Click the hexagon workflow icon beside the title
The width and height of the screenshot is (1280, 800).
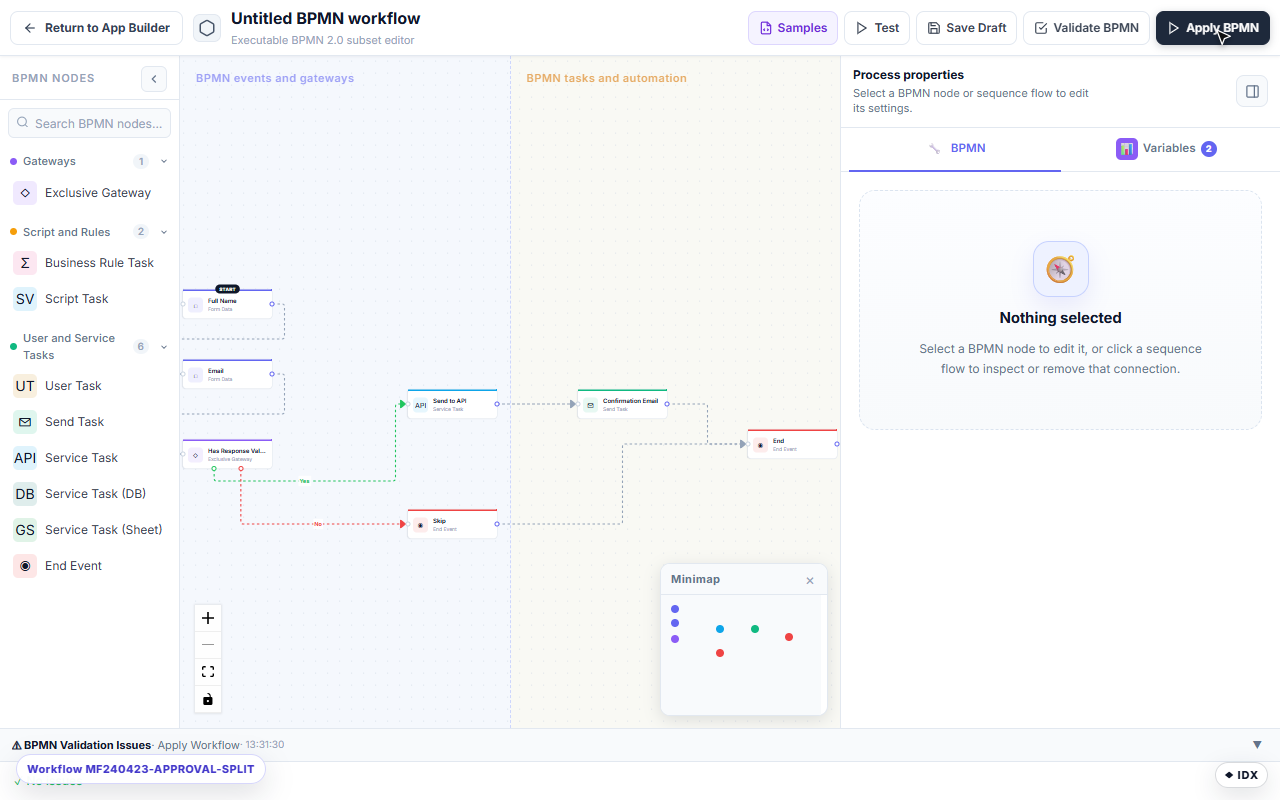tap(207, 28)
